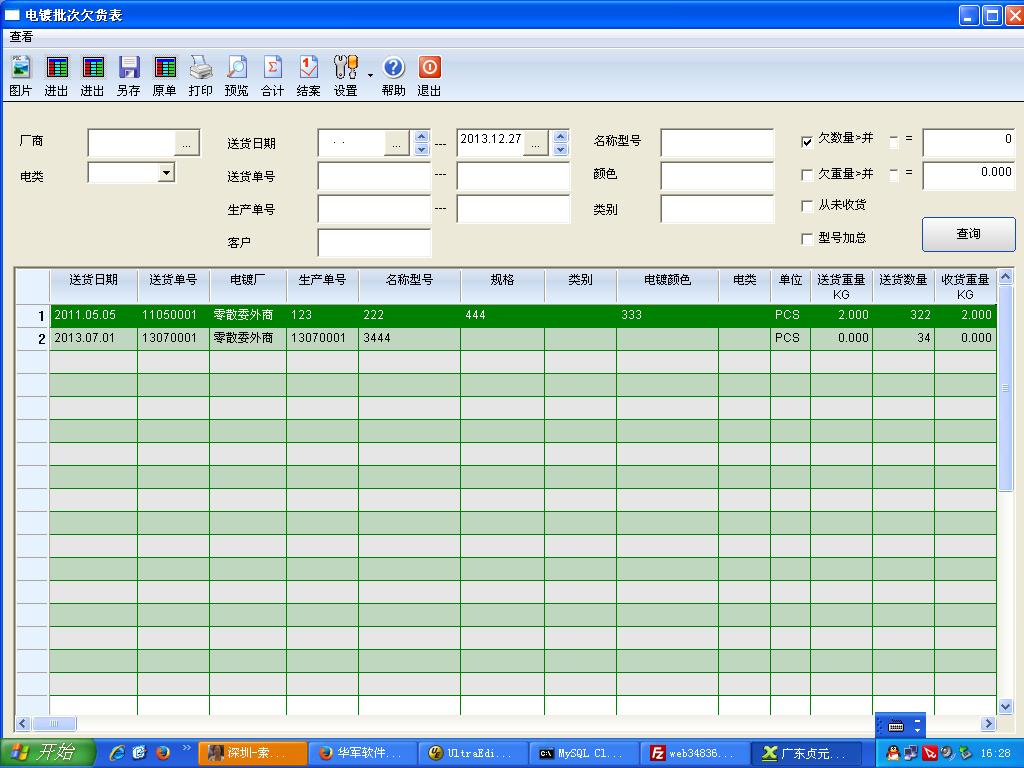Image resolution: width=1024 pixels, height=768 pixels.
Task: Focus the 名称型号 filter input
Action: 717,142
